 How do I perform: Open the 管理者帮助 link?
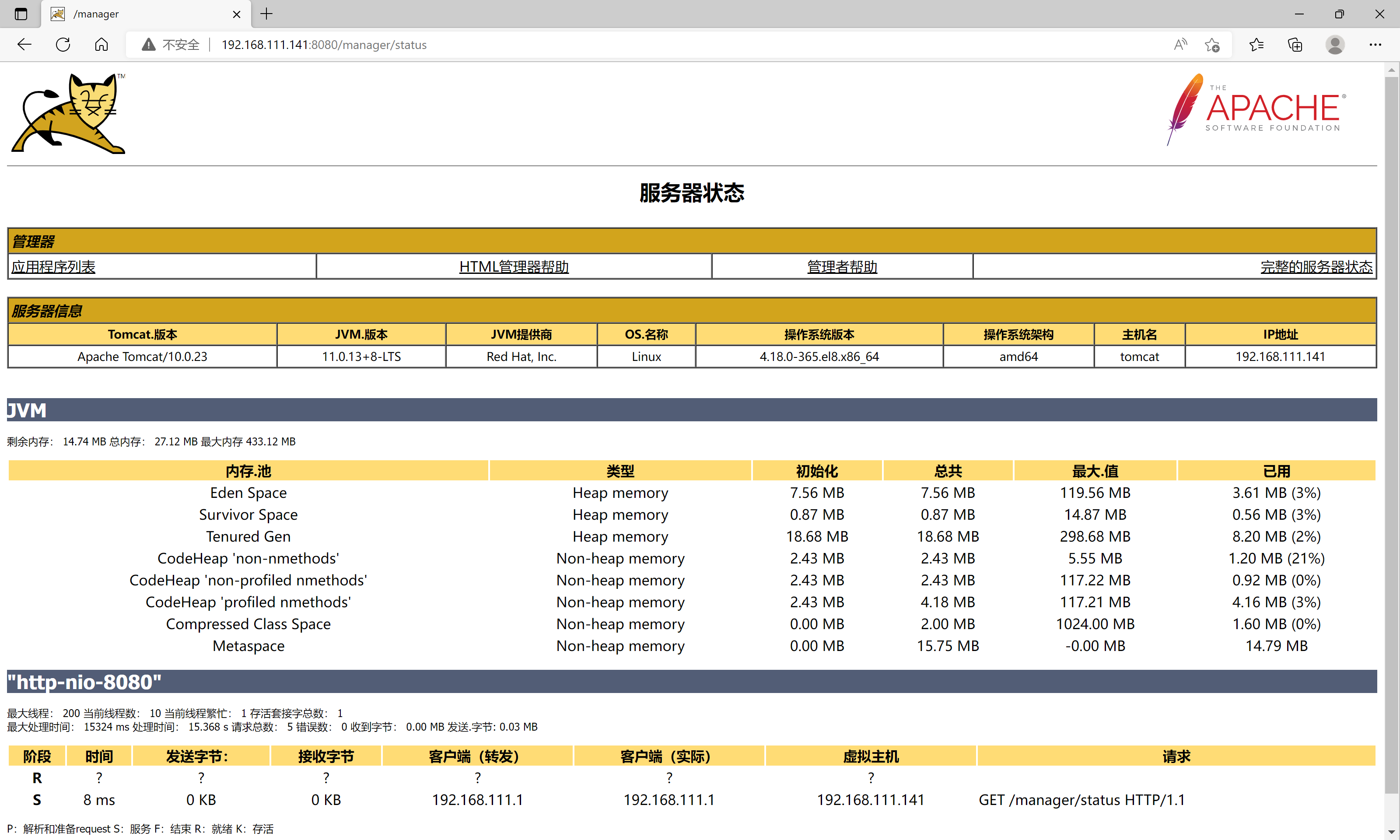[x=842, y=266]
